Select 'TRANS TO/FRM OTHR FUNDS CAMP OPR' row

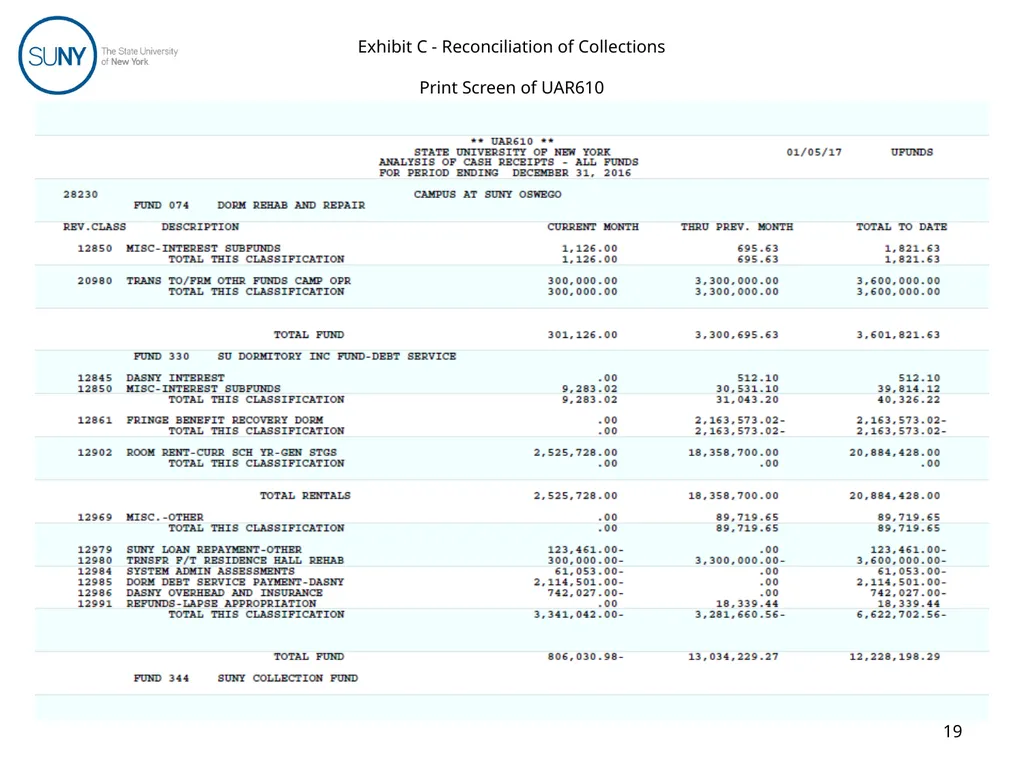tap(509, 281)
